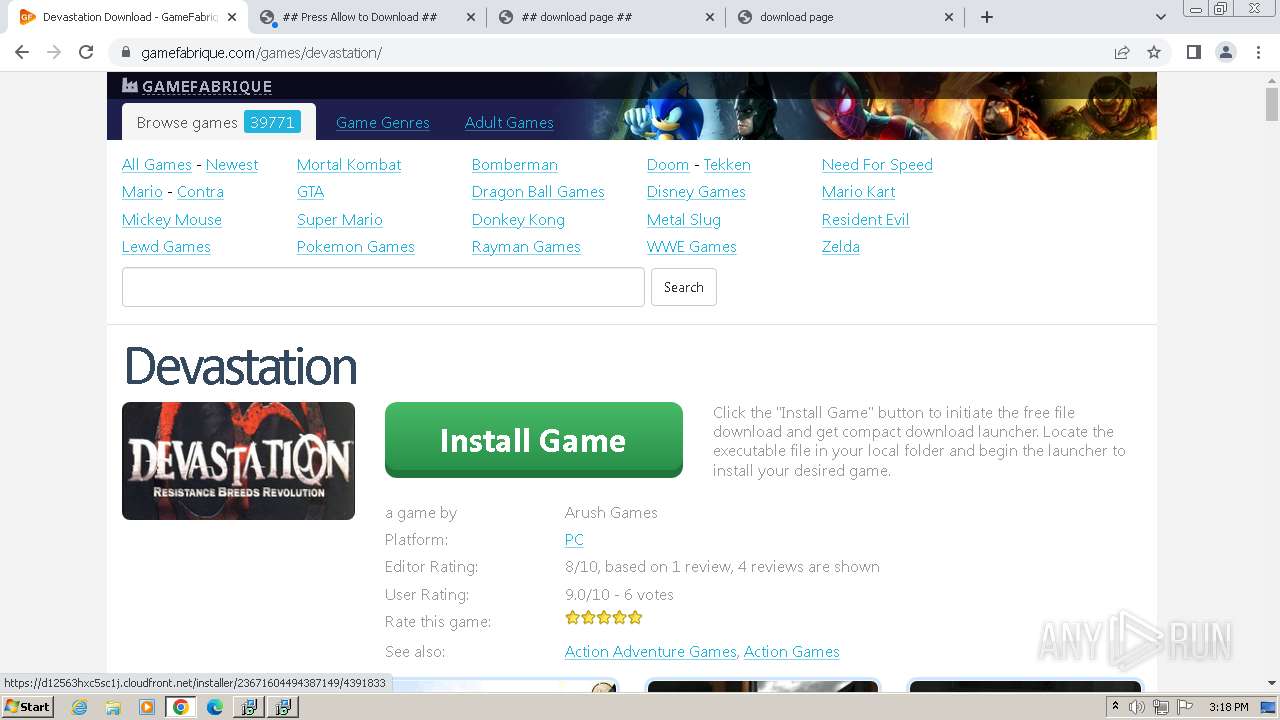View site security lock info
1280x720 pixels.
pos(126,52)
